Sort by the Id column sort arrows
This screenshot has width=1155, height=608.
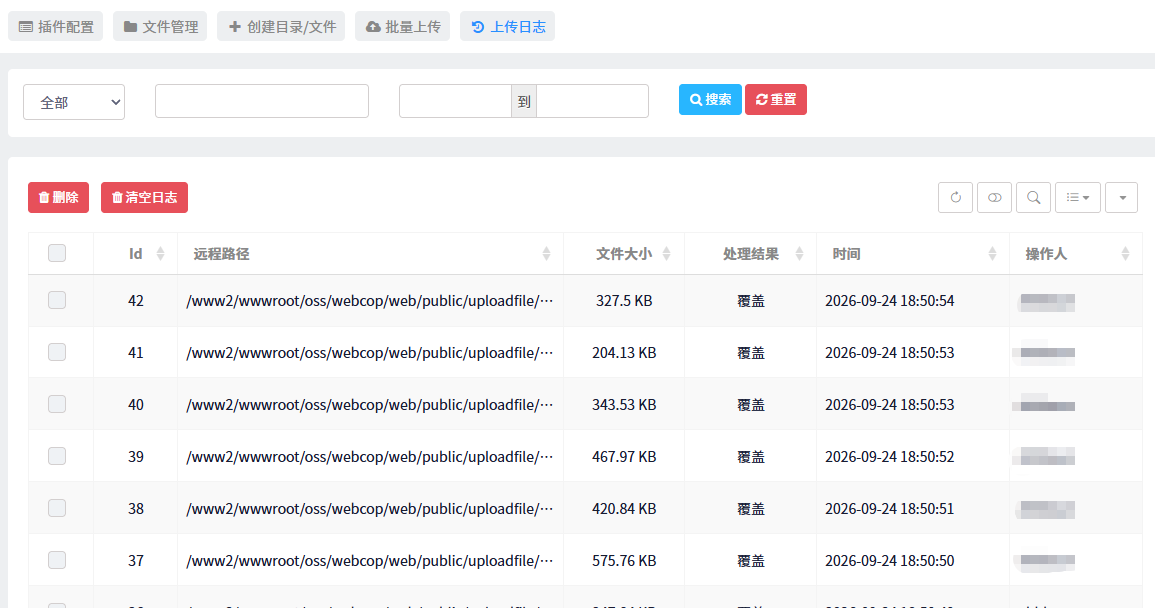pos(161,254)
